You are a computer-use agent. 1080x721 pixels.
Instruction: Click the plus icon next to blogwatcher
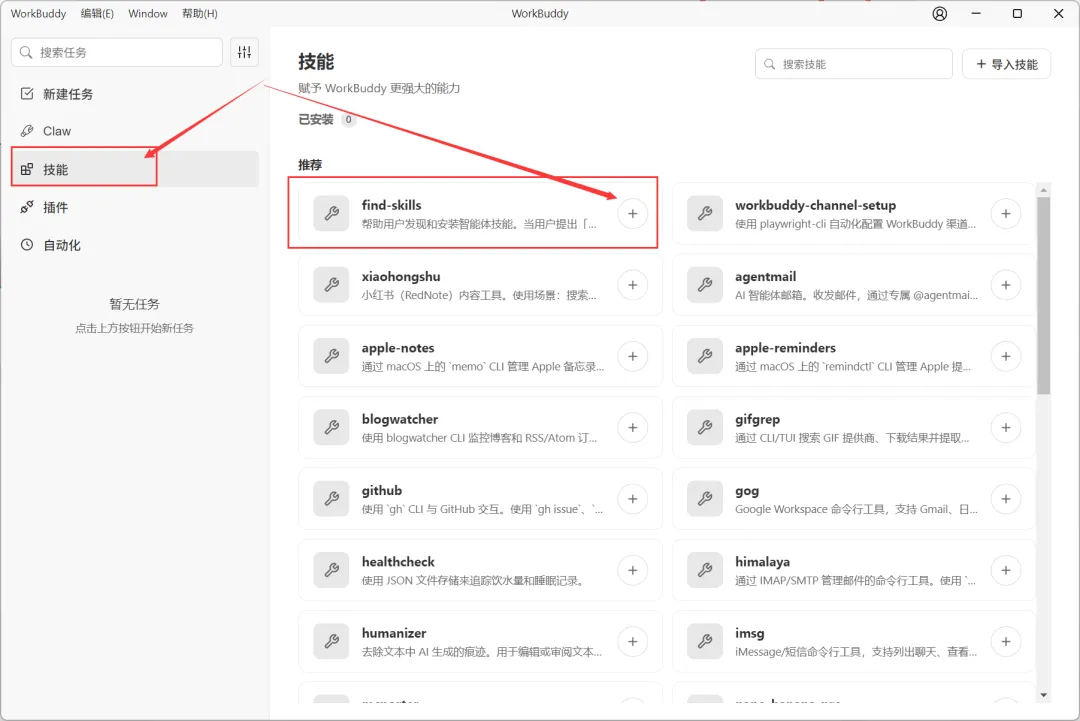pos(632,428)
